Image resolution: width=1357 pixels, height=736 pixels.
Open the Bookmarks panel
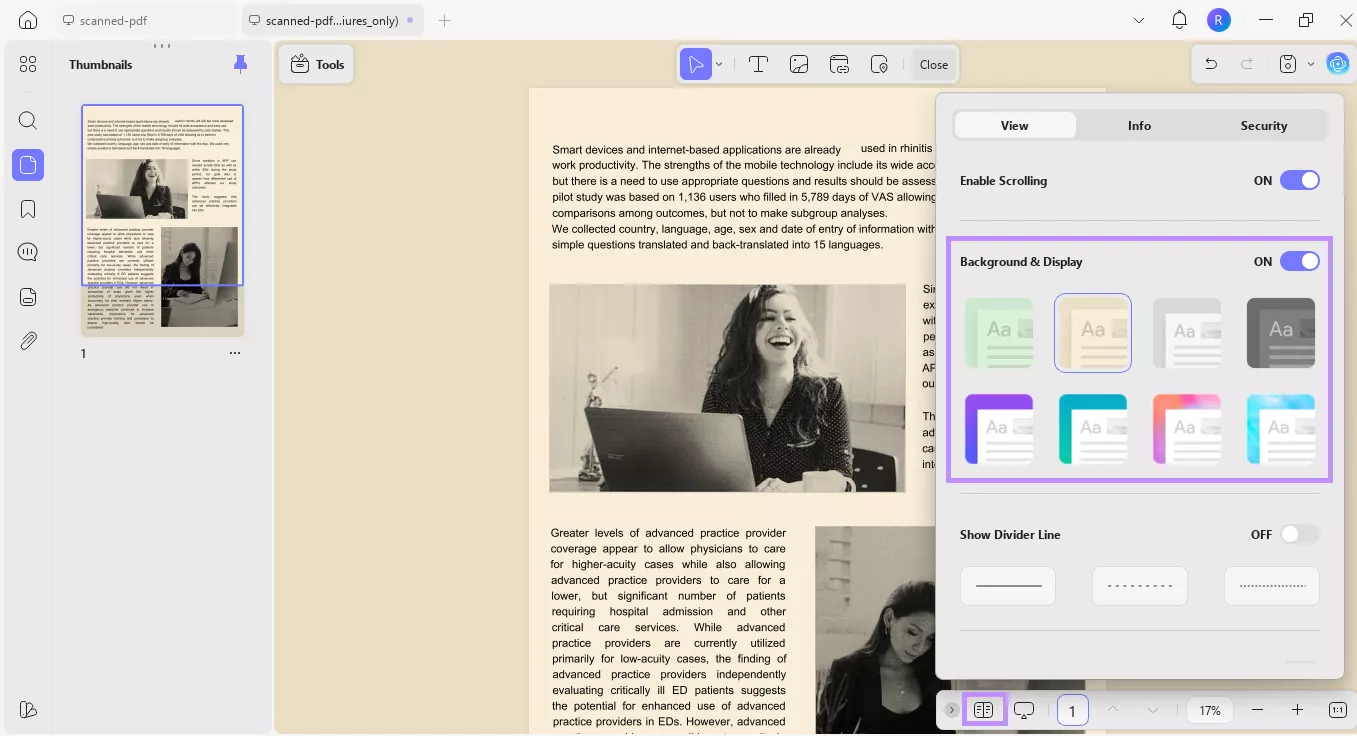coord(28,208)
